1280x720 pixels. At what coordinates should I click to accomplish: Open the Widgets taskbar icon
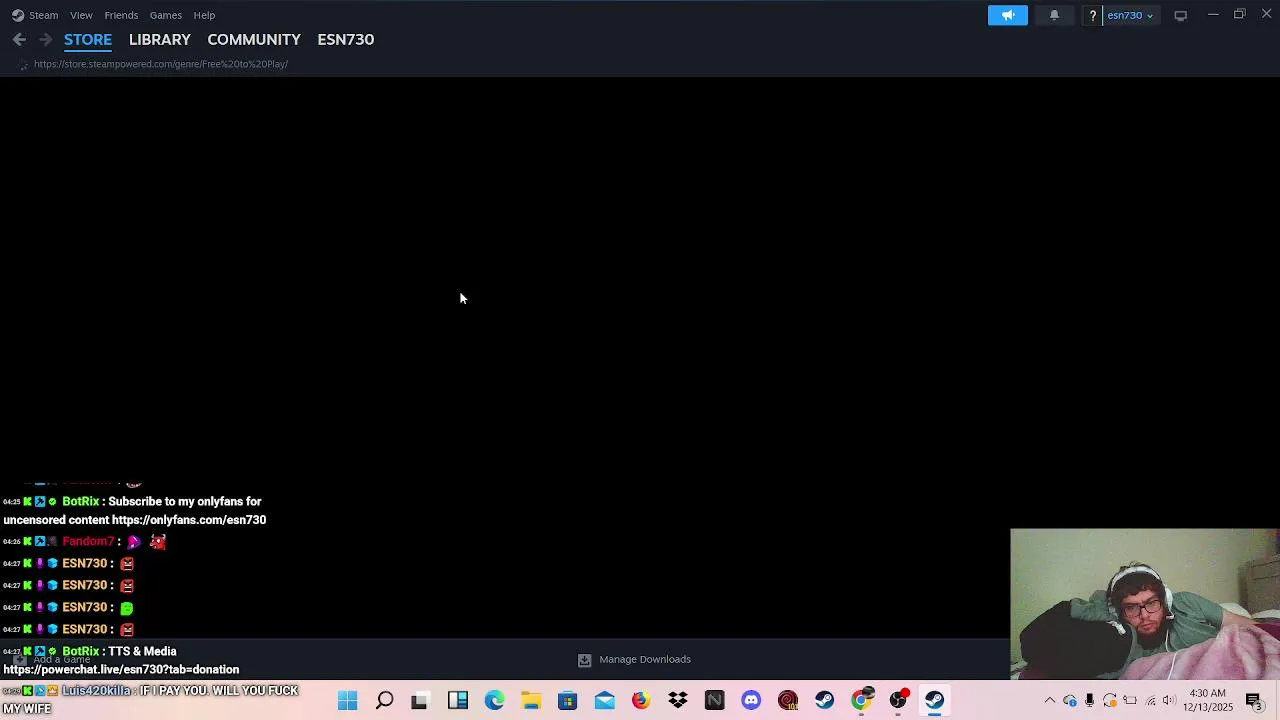(x=458, y=701)
